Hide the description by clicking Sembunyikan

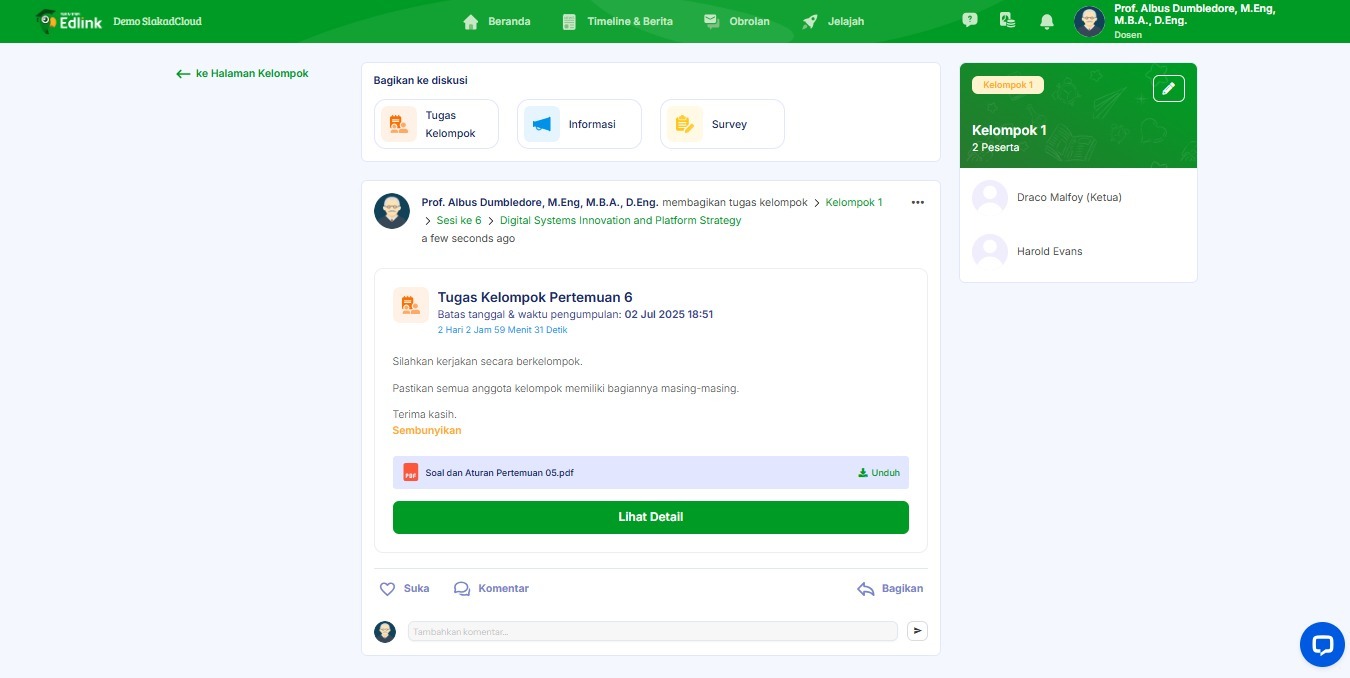(x=426, y=430)
